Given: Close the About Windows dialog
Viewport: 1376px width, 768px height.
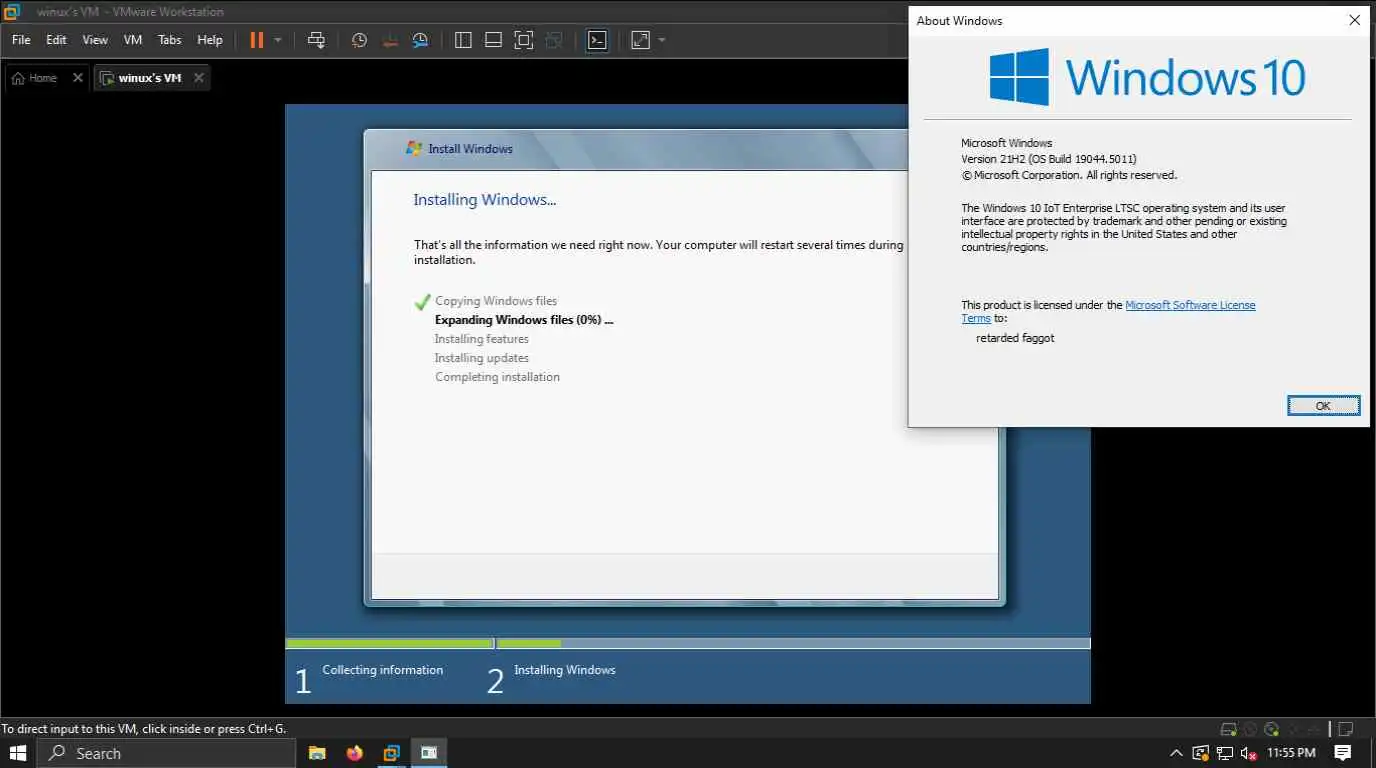Looking at the screenshot, I should 1354,20.
